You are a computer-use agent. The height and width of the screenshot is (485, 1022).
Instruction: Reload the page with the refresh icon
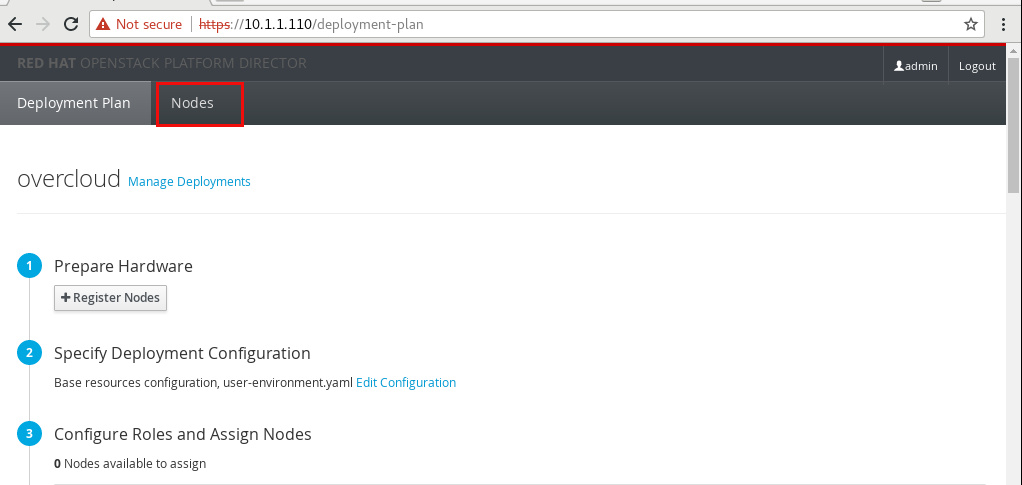pyautogui.click(x=70, y=25)
